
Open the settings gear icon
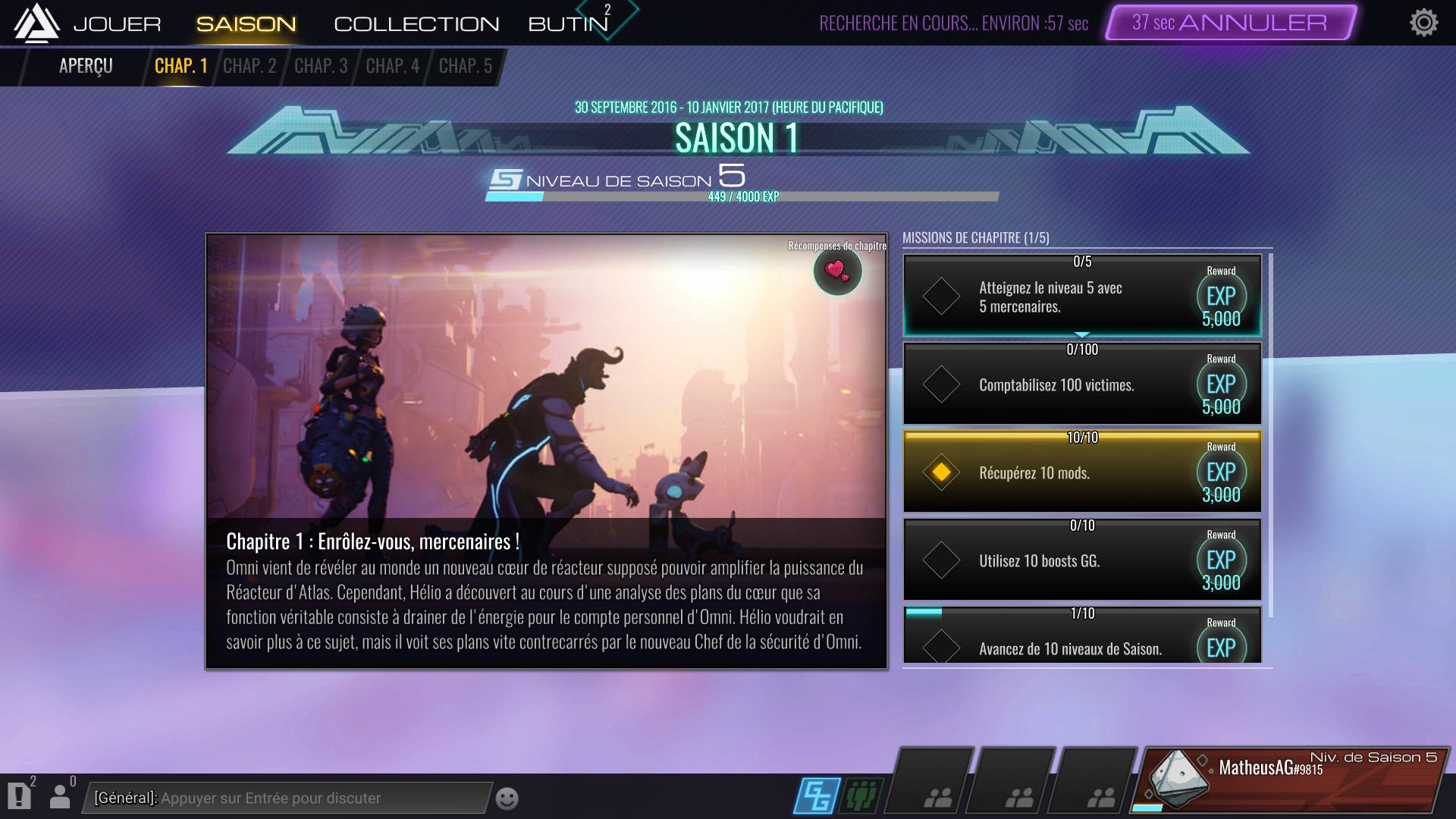(x=1423, y=23)
